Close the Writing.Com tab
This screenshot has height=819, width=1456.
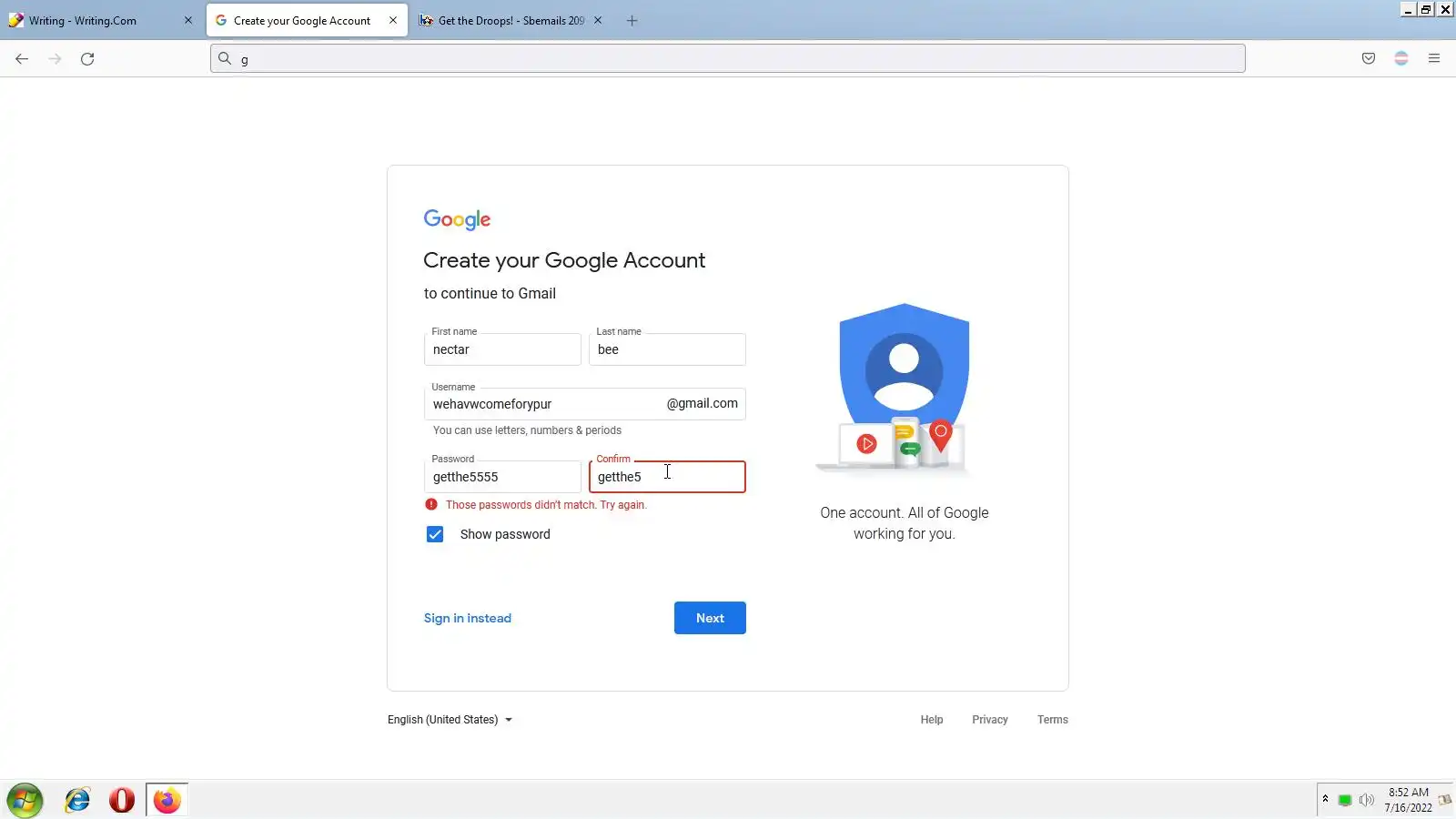tap(188, 20)
